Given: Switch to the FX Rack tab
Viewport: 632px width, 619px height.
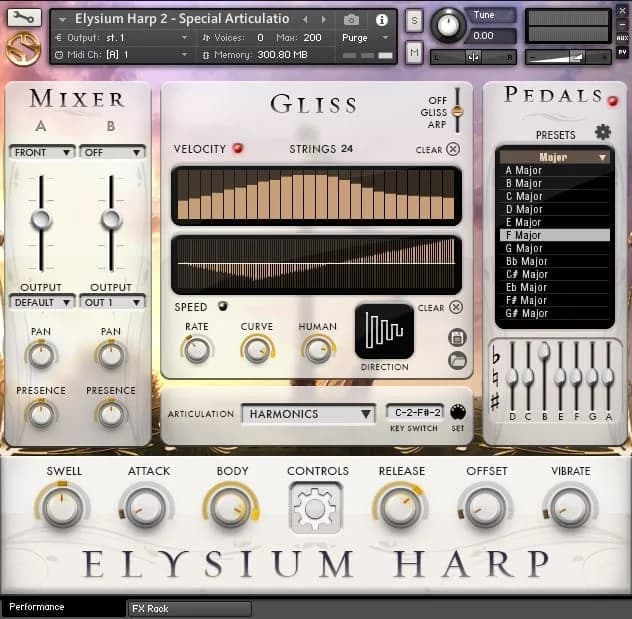Looking at the screenshot, I should [x=189, y=609].
